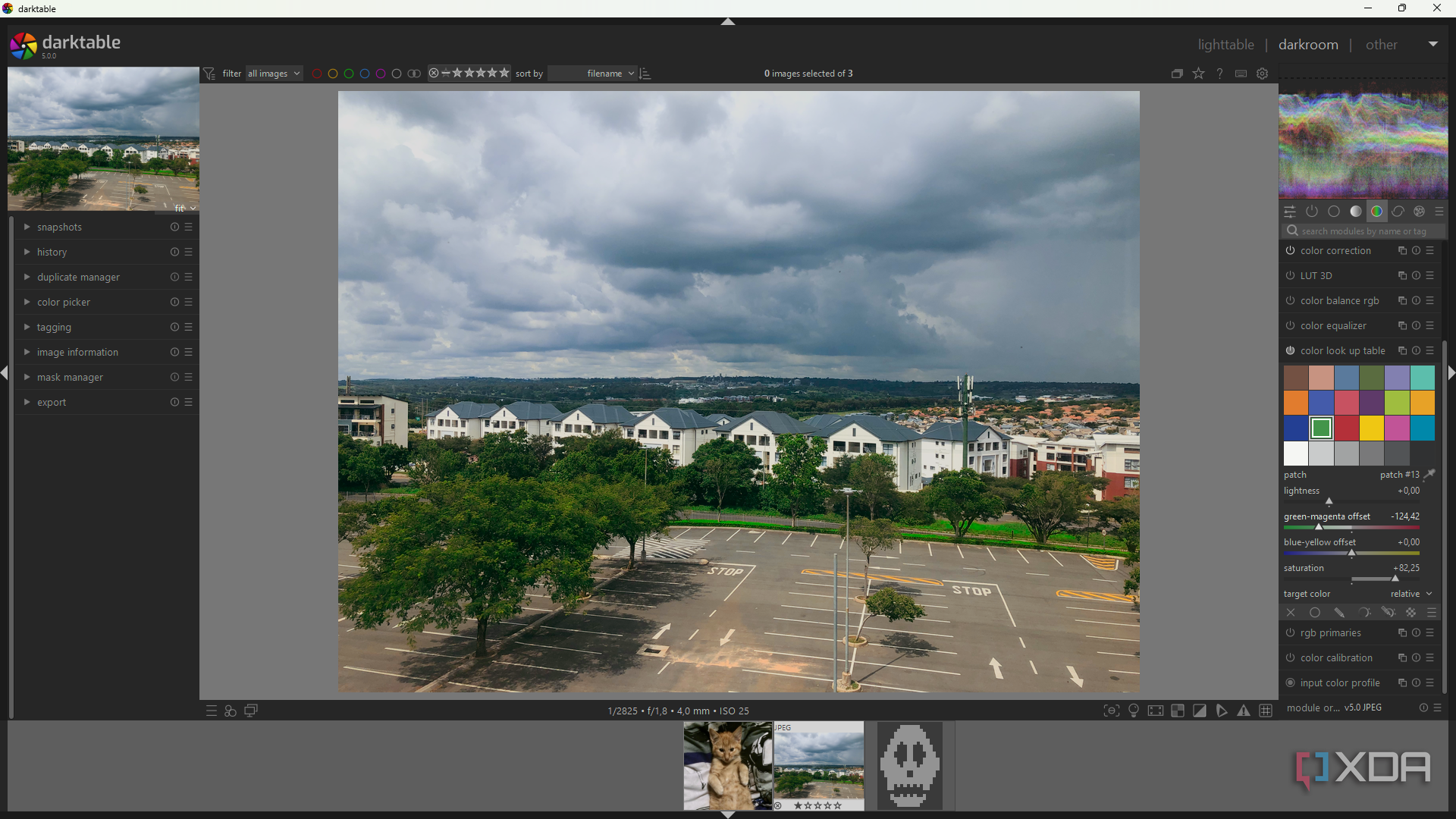
Task: Switch to lighttable view
Action: [x=1225, y=45]
